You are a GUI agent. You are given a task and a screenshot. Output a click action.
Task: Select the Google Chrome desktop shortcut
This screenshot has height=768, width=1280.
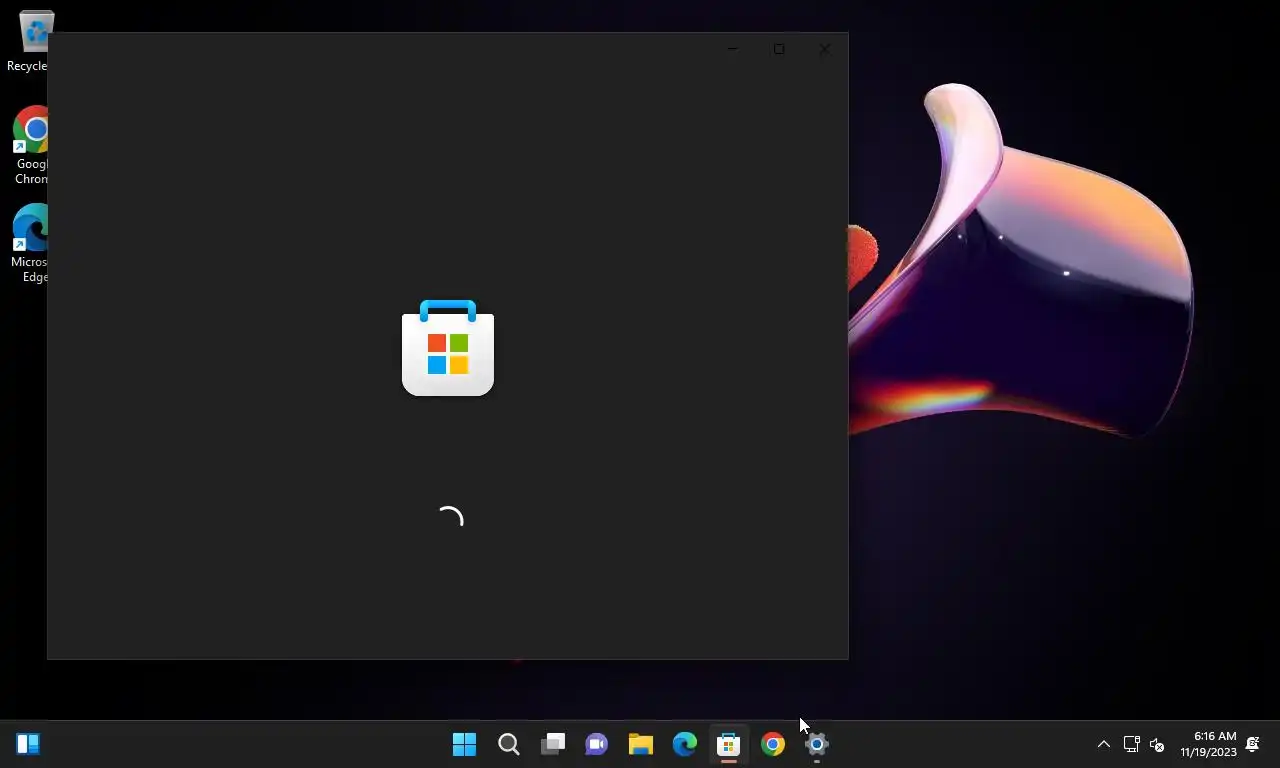coord(32,146)
